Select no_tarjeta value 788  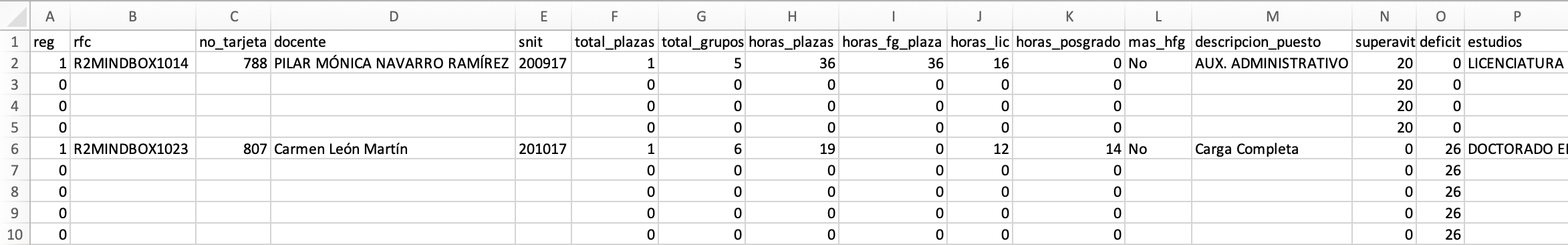click(233, 63)
